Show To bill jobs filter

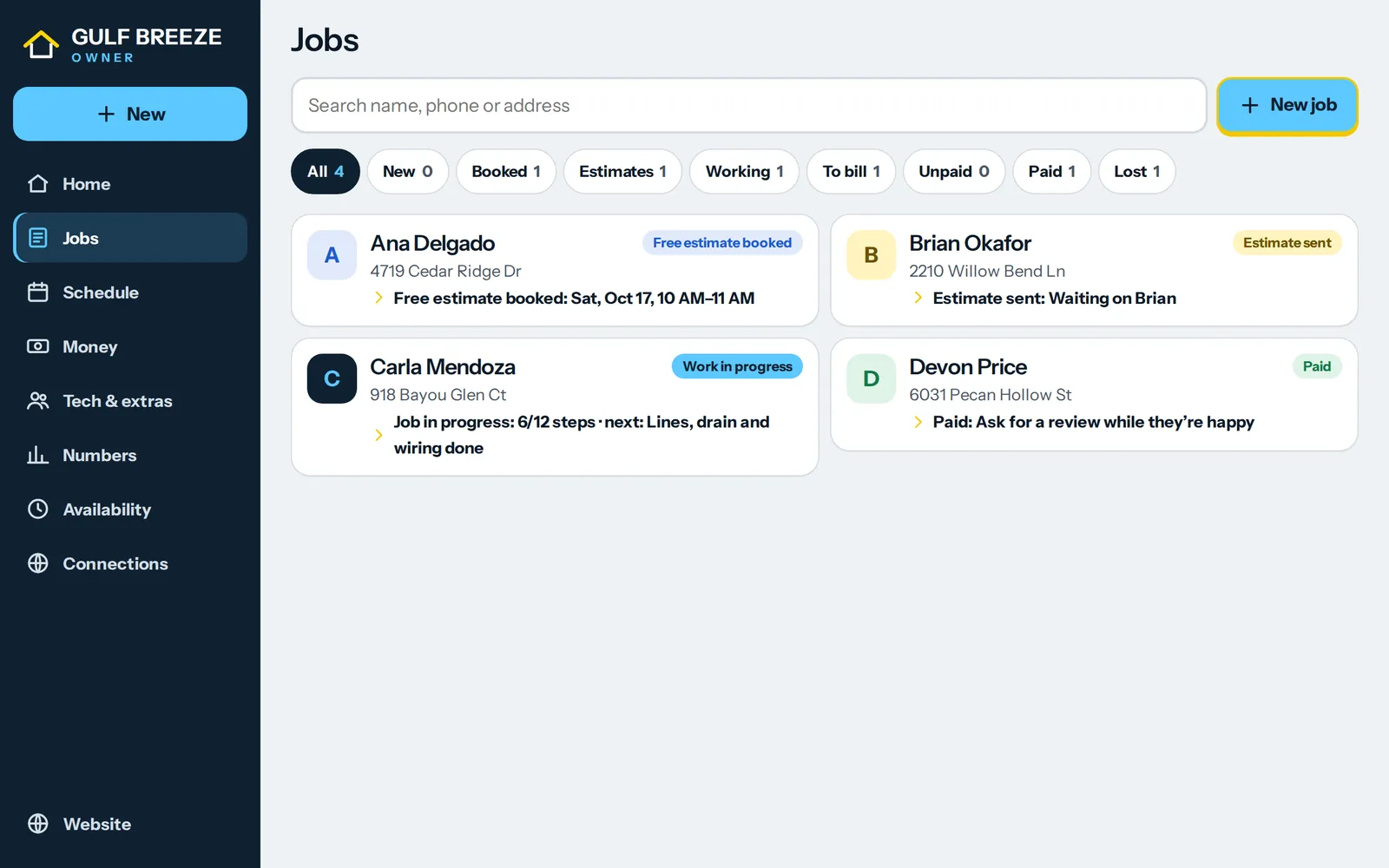[x=851, y=172]
